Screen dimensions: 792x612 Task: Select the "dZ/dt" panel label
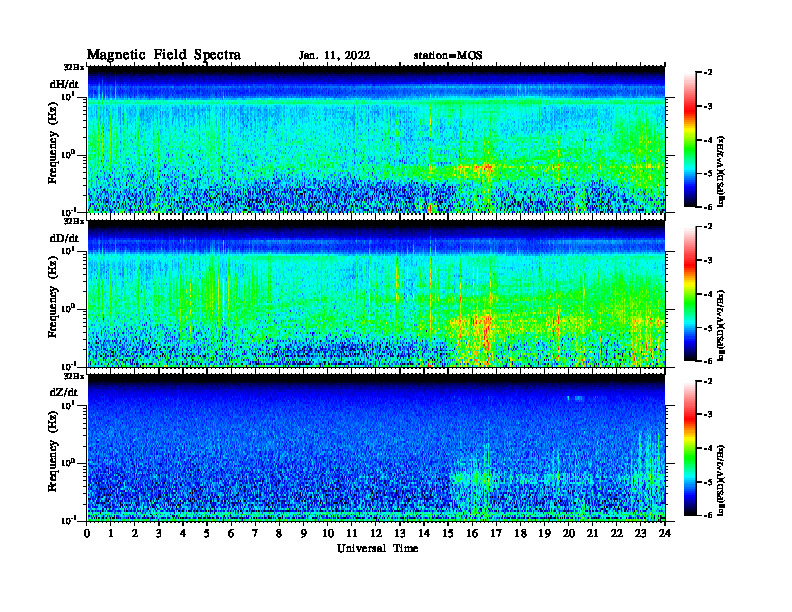click(64, 392)
